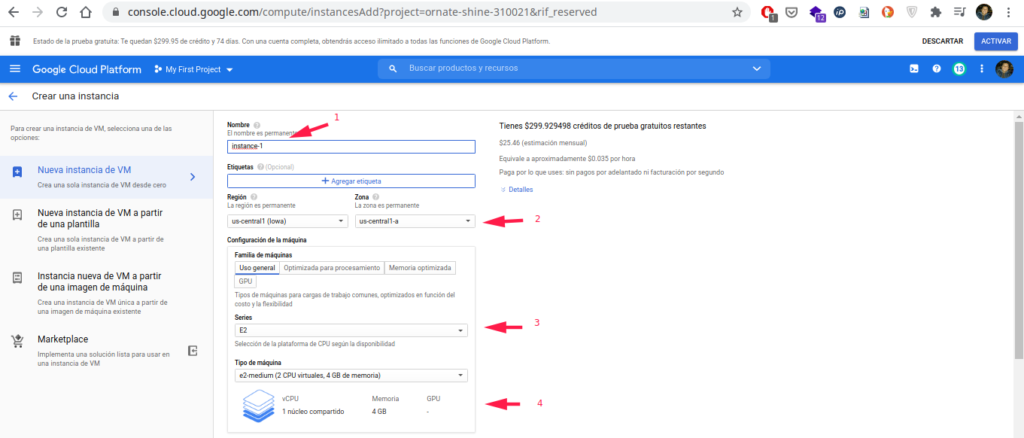This screenshot has width=1024, height=438.
Task: Click help icon next to Nombre label
Action: coord(257,125)
